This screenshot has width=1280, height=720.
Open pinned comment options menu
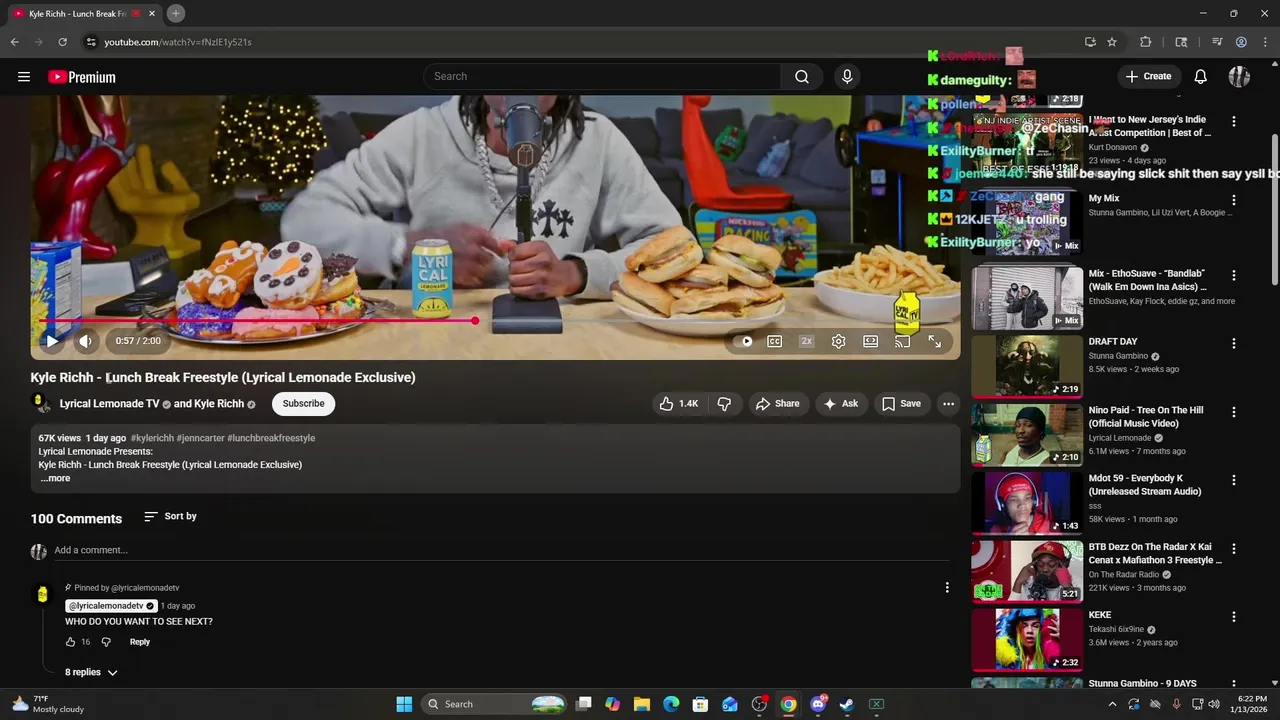947,588
